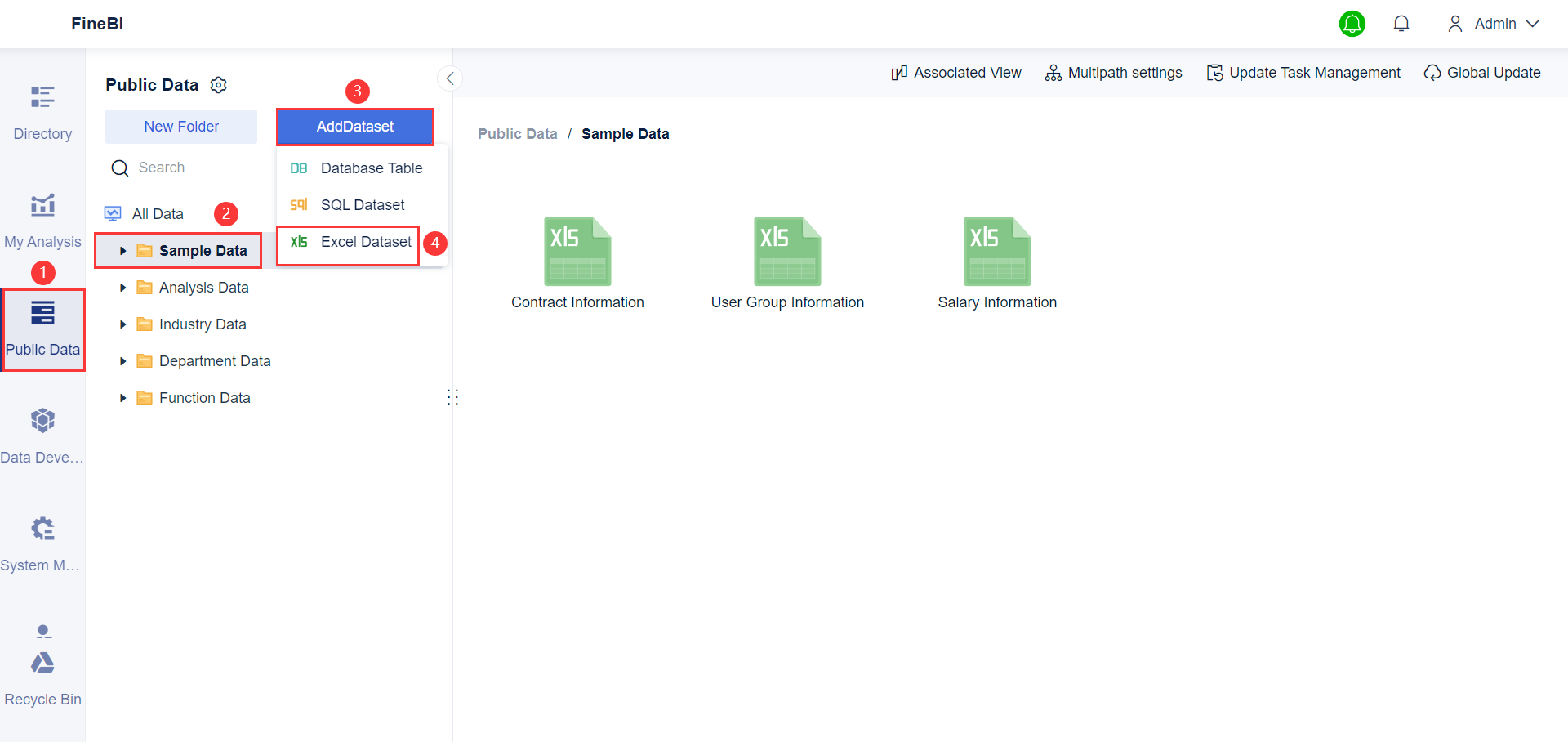This screenshot has height=742, width=1568.
Task: Open the Public Data settings gear
Action: coord(218,84)
